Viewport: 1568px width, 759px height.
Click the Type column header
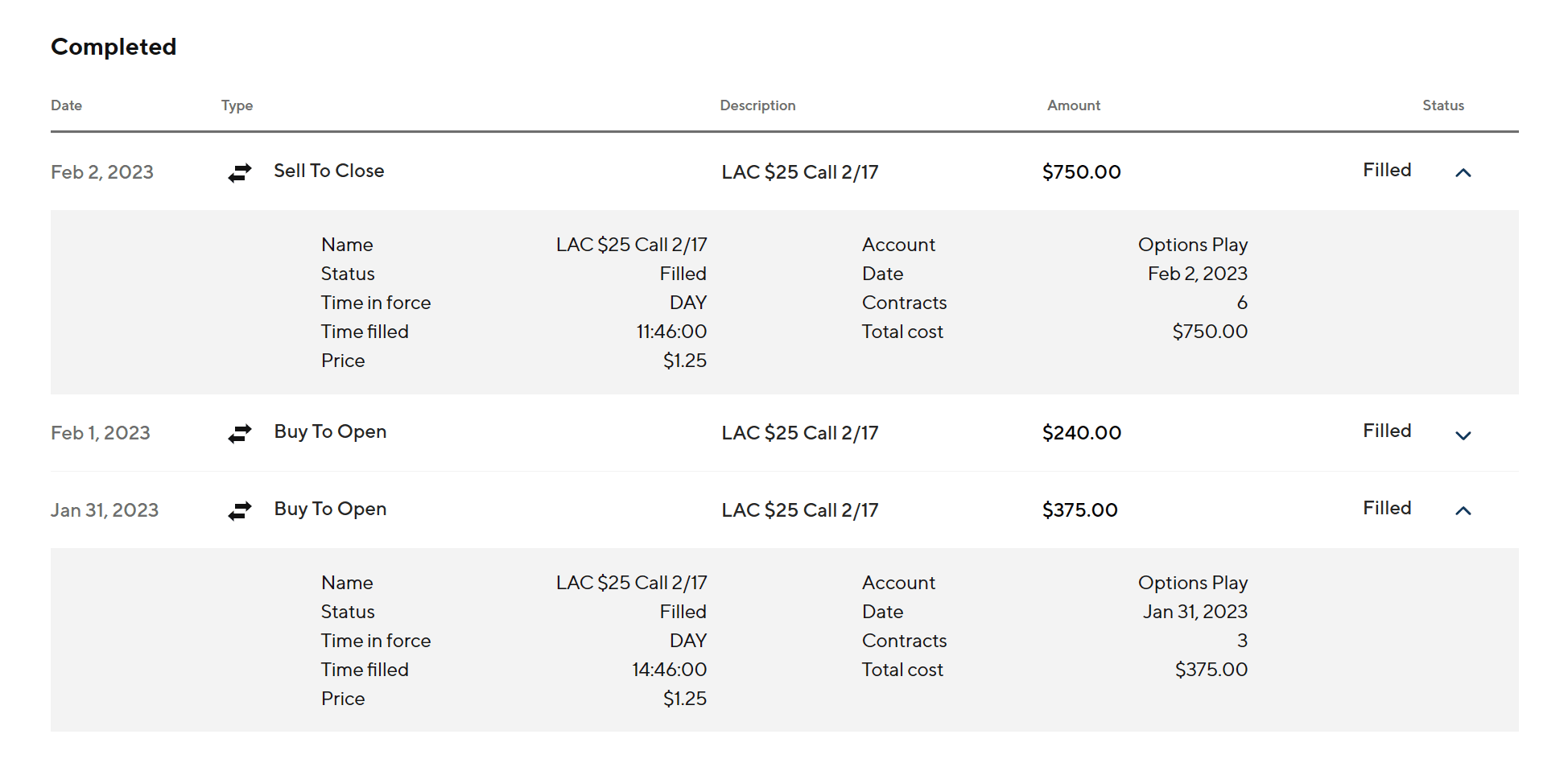237,105
